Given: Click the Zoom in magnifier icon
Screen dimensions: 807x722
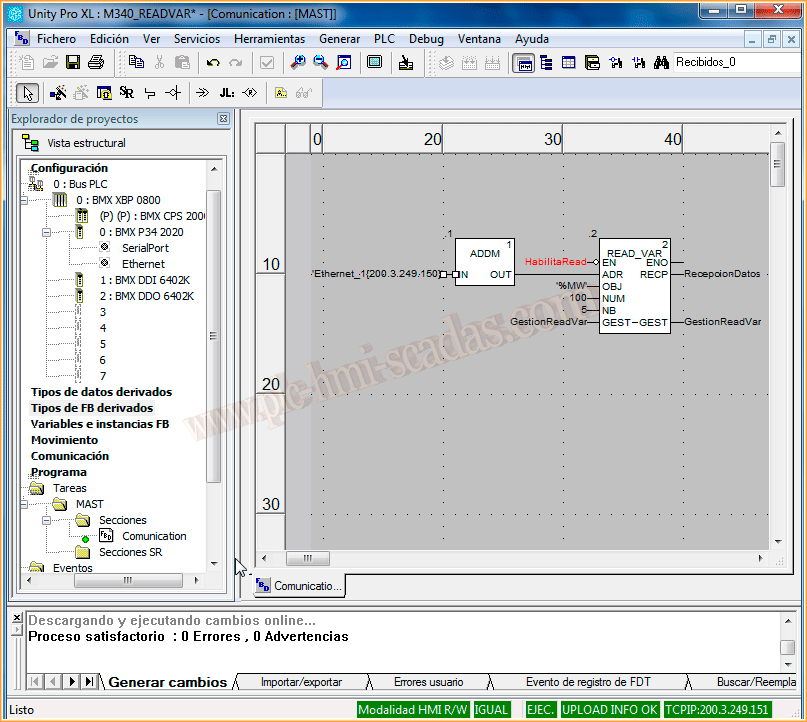Looking at the screenshot, I should click(298, 62).
